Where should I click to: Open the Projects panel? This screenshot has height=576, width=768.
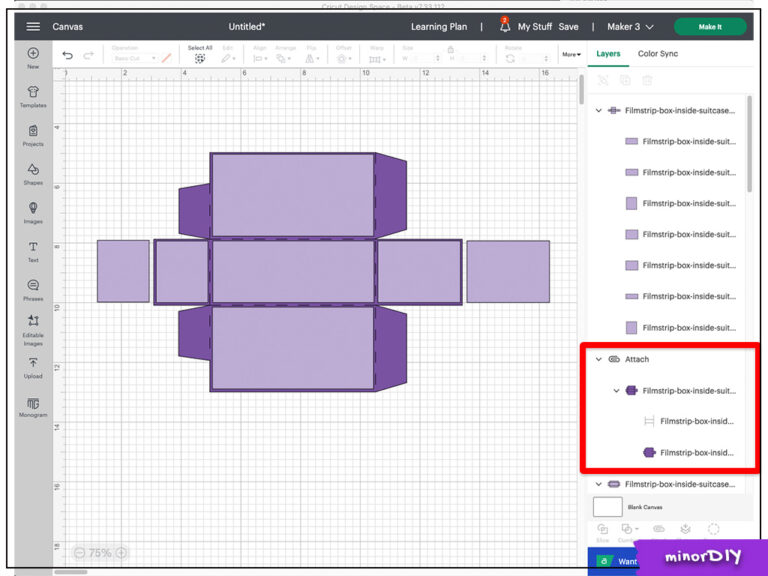(33, 135)
